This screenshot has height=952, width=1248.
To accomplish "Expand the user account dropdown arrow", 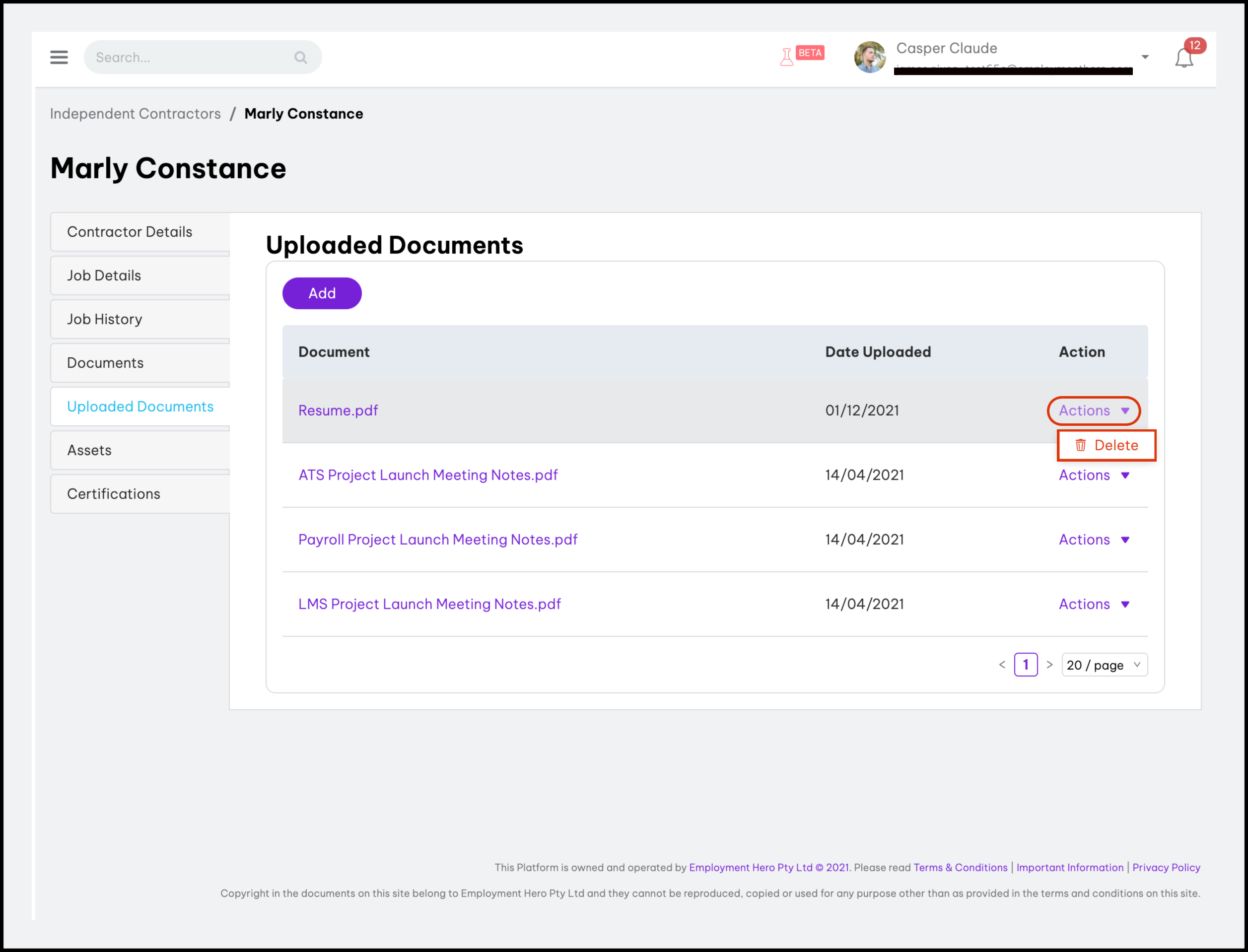I will tap(1145, 57).
